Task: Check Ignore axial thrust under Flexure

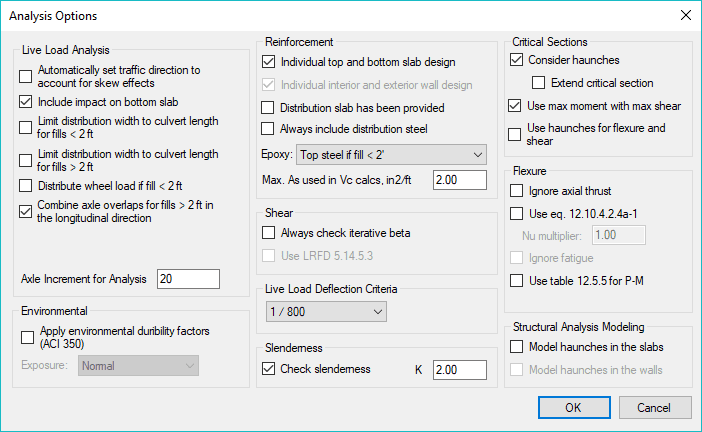Action: pyautogui.click(x=515, y=191)
